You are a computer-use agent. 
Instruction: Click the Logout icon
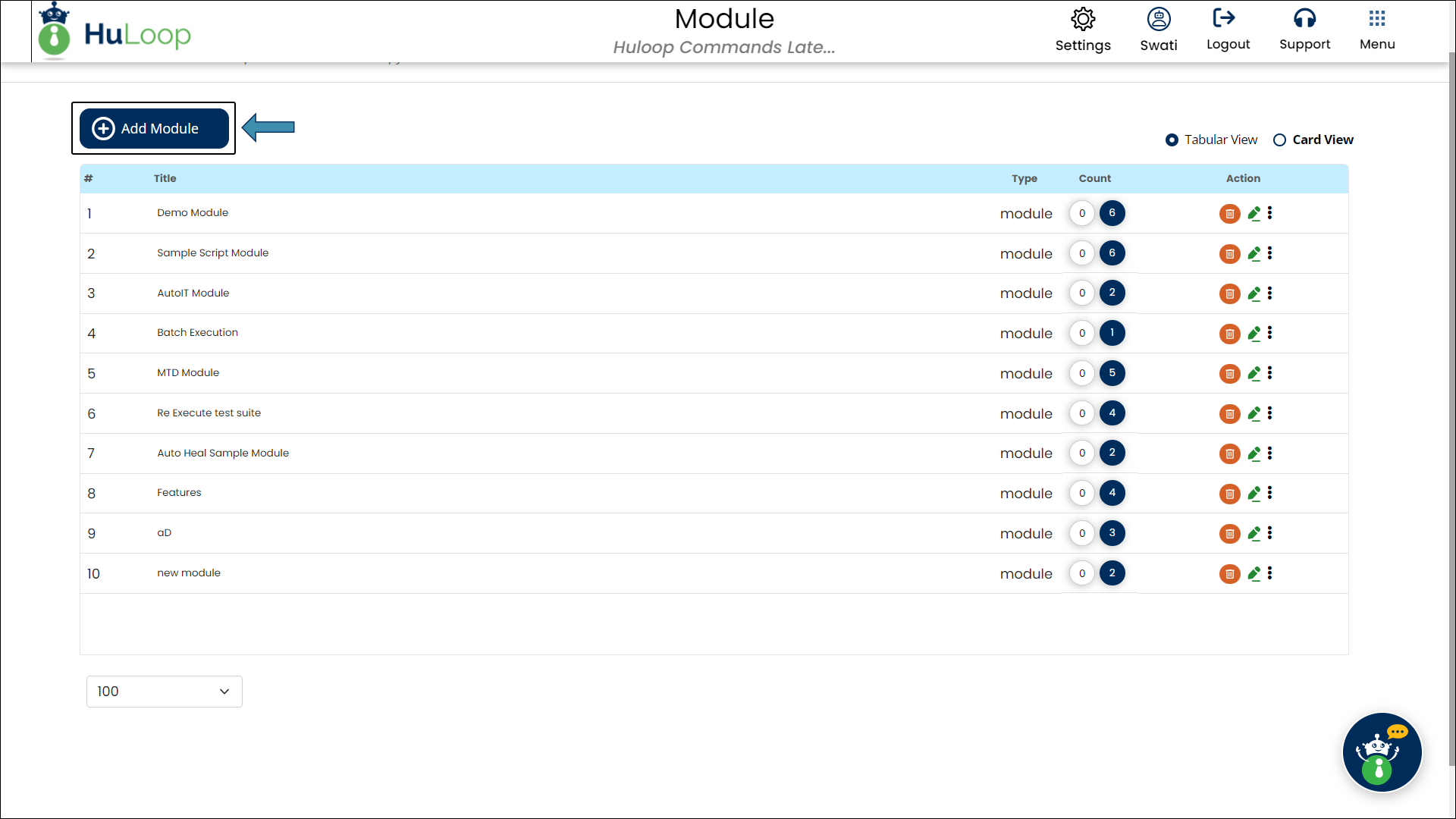click(1224, 17)
